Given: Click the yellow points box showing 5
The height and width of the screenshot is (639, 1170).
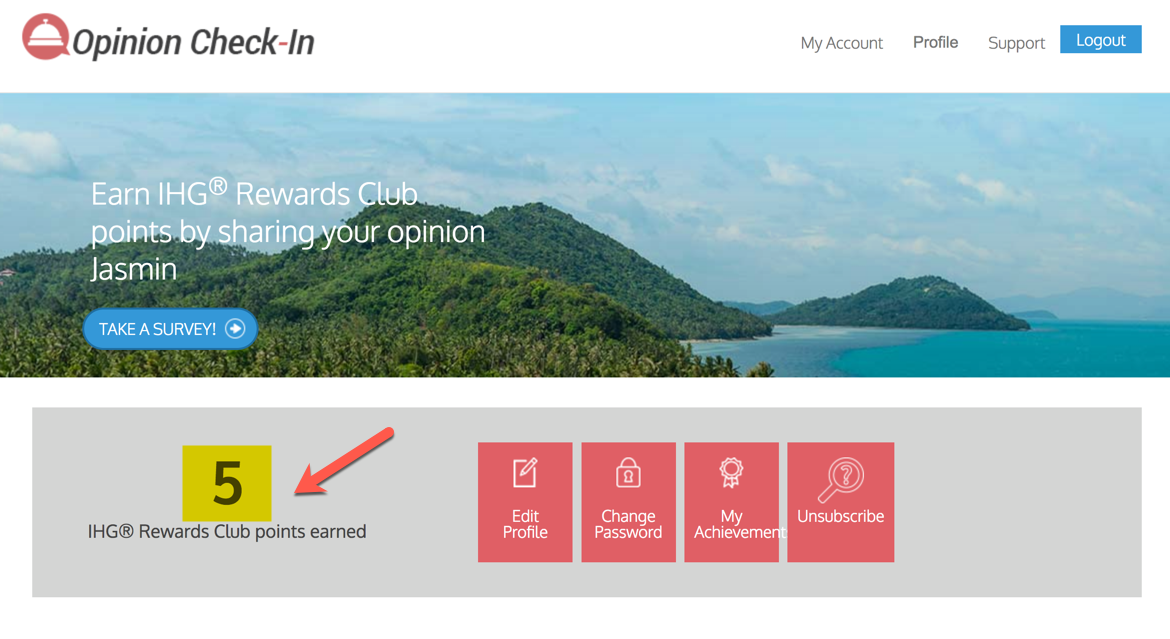Looking at the screenshot, I should coord(227,483).
